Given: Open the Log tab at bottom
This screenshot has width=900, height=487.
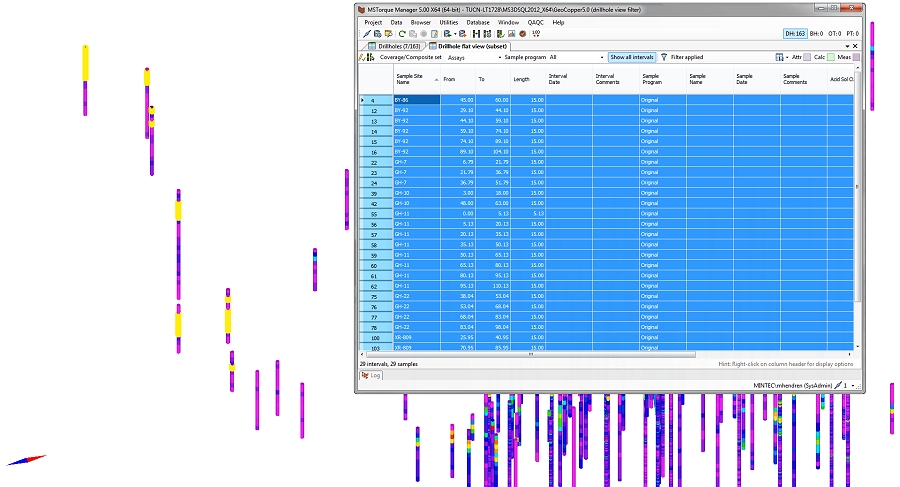Looking at the screenshot, I should (371, 375).
